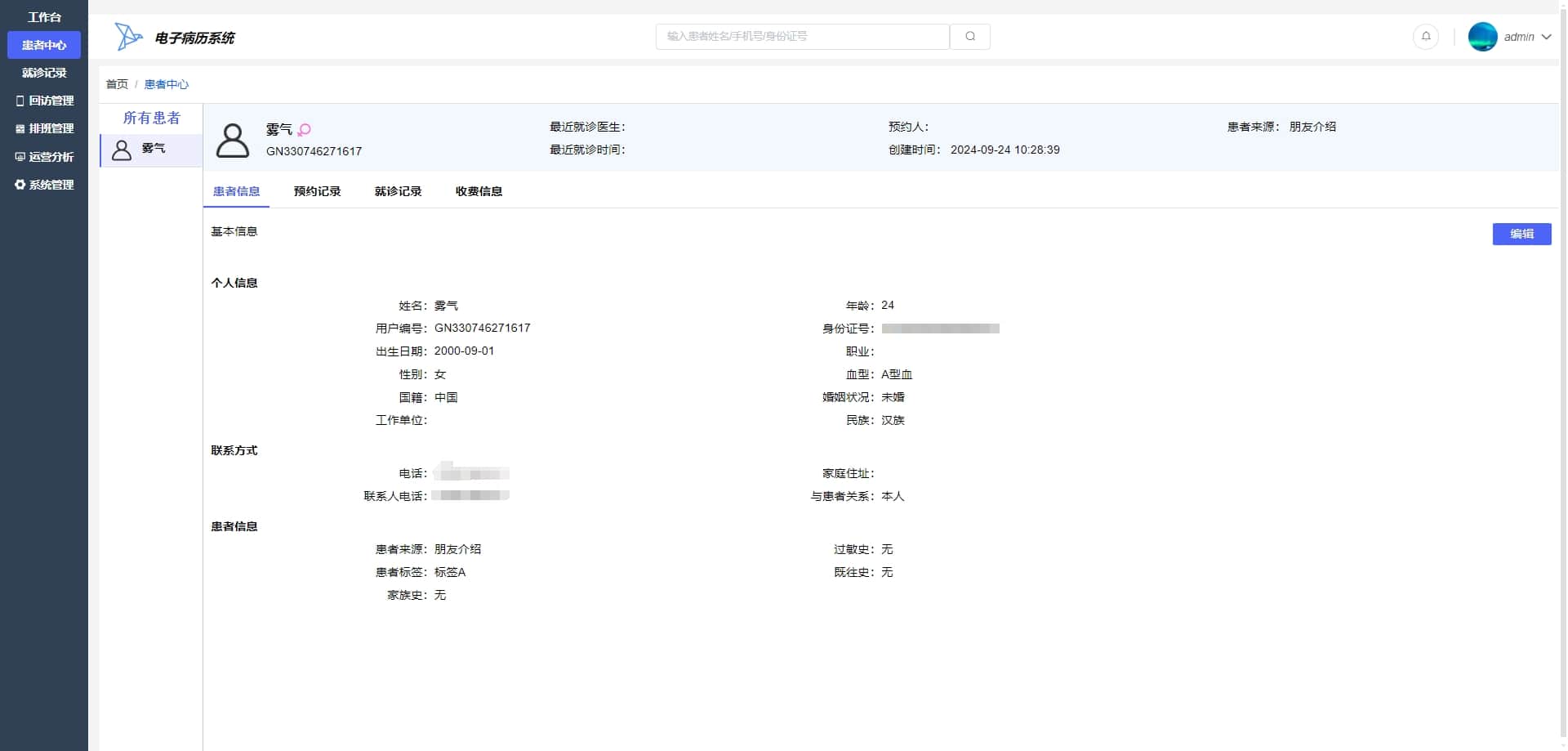Click the admin username text

1518,37
